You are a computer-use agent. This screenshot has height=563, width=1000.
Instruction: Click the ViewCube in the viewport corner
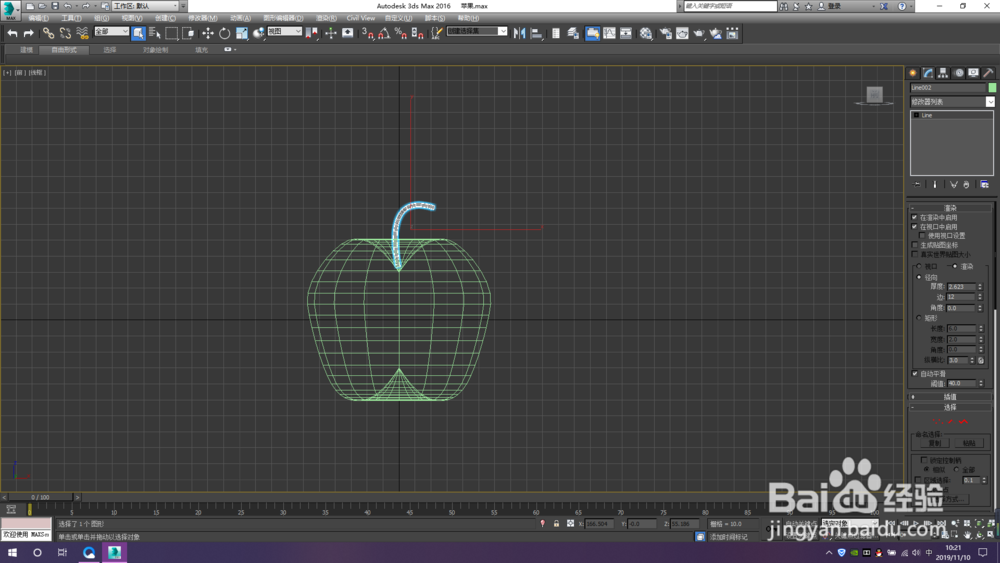coord(874,95)
